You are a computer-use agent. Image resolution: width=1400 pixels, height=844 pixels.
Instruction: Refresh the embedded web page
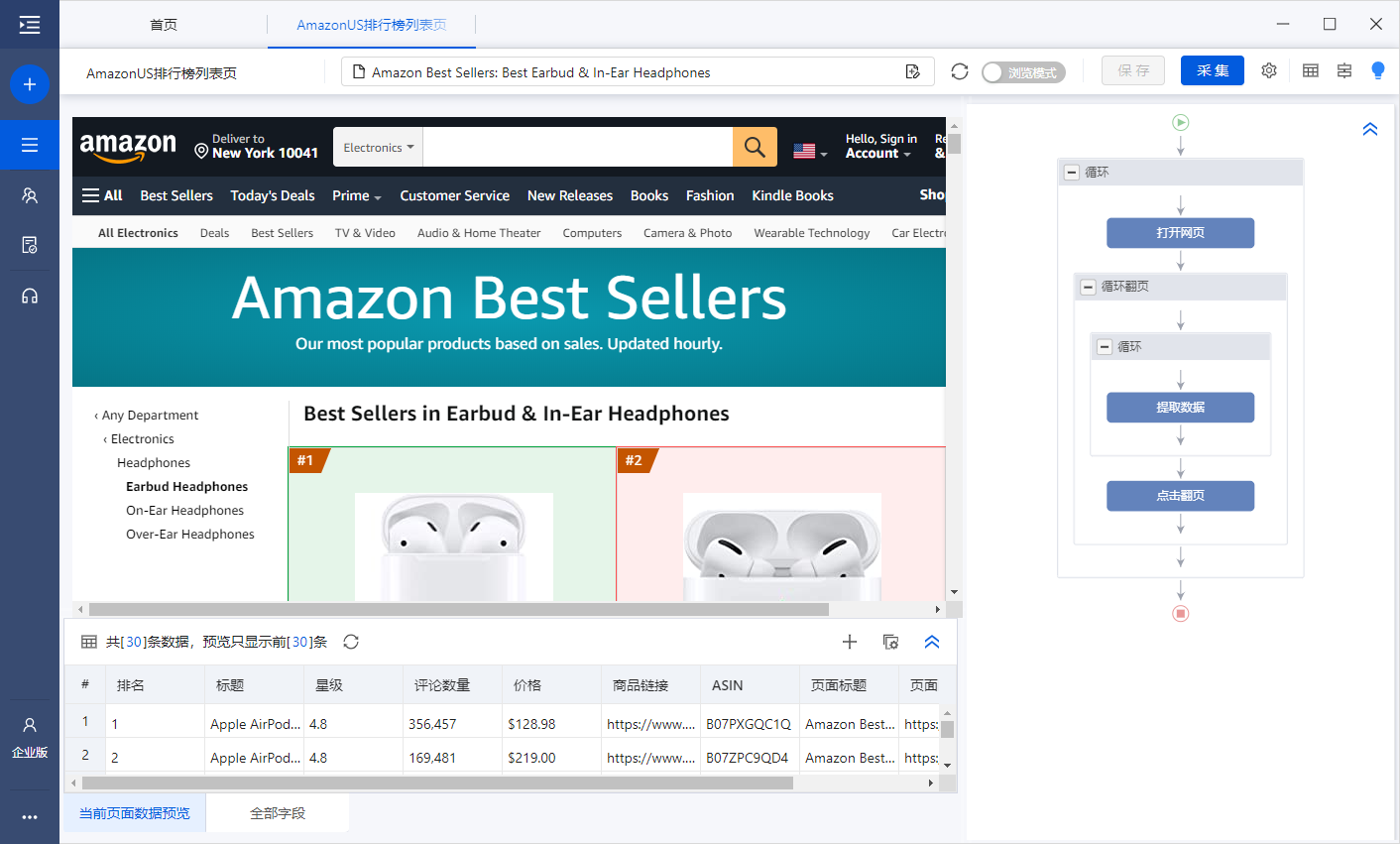pyautogui.click(x=959, y=71)
